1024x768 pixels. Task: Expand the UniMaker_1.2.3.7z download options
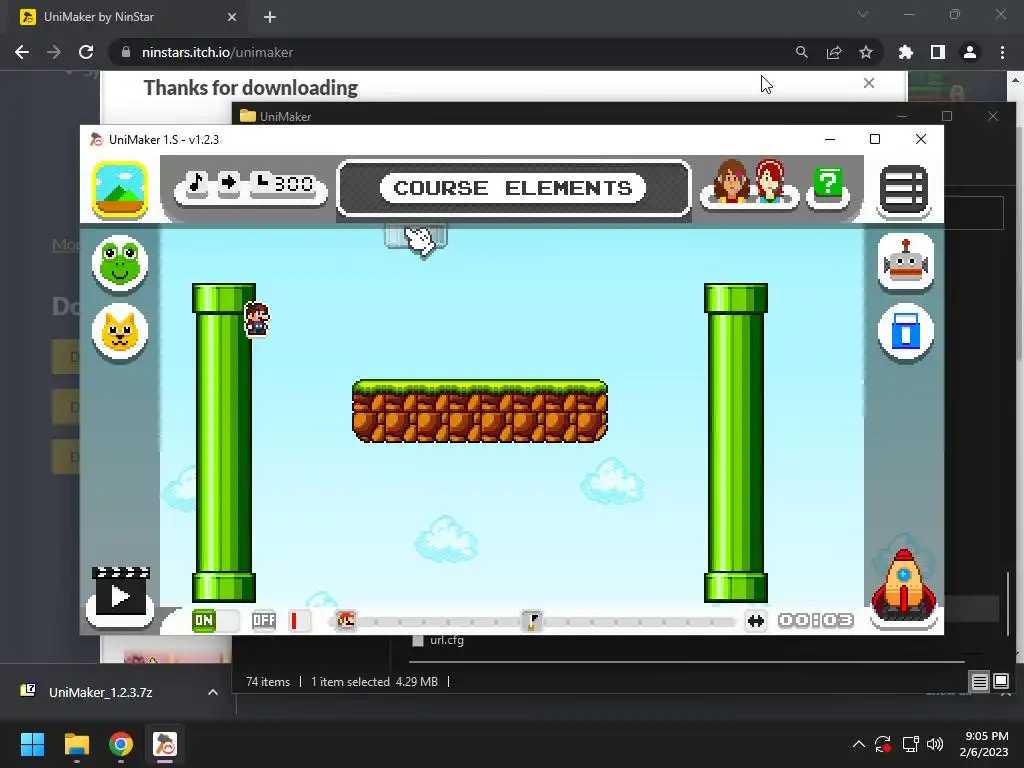pos(213,692)
